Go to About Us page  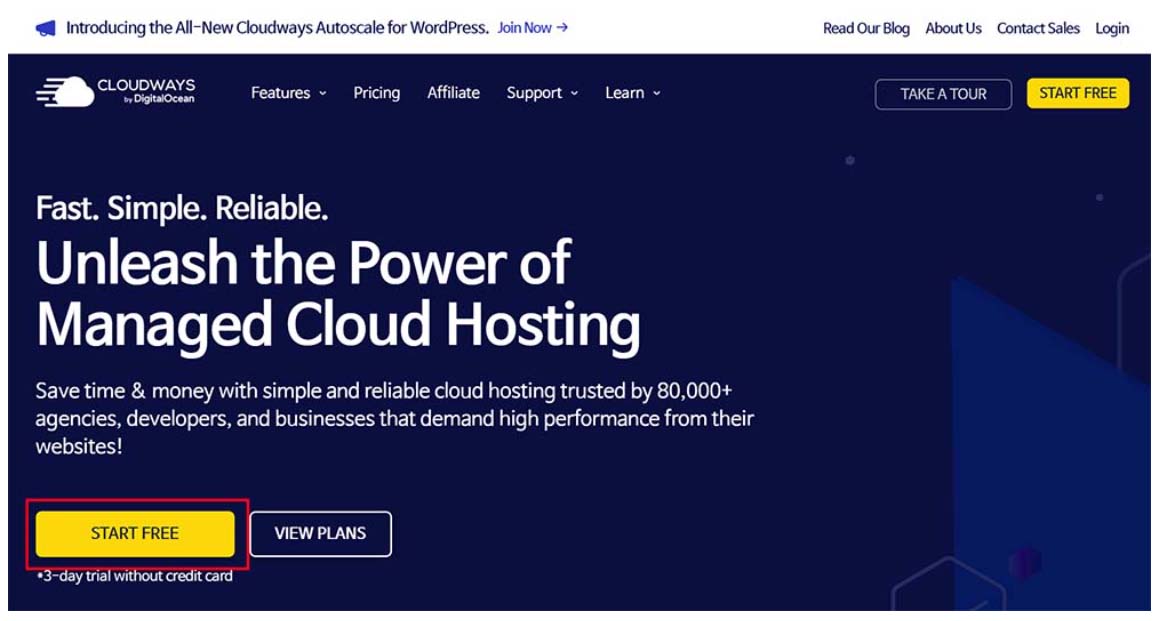coord(953,29)
